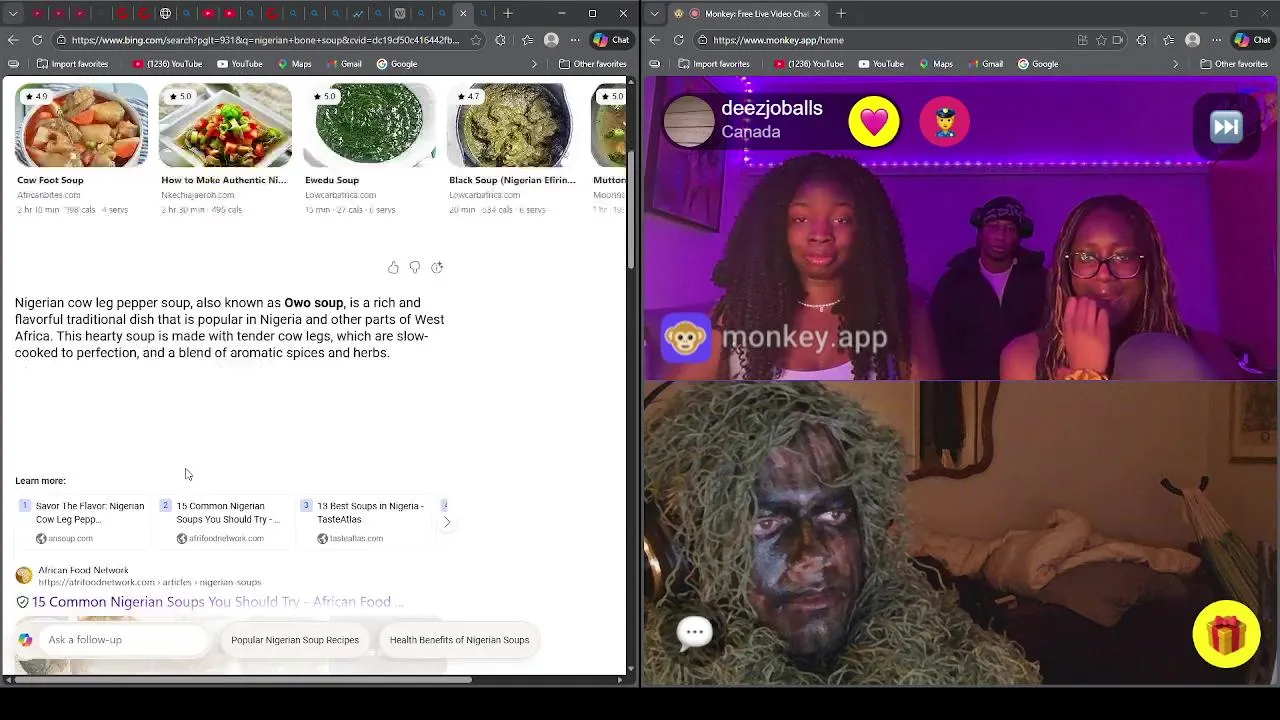Close the Monkey tab
Screen dimensions: 1280x720
tap(818, 13)
